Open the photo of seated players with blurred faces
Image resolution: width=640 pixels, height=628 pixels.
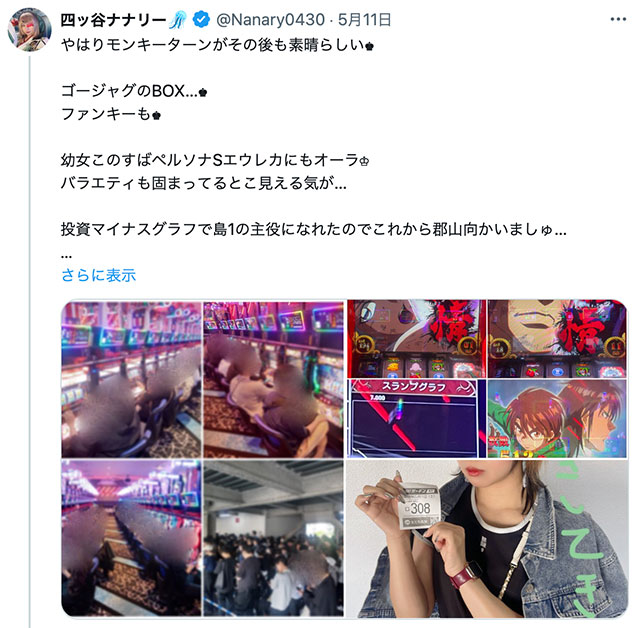click(273, 379)
